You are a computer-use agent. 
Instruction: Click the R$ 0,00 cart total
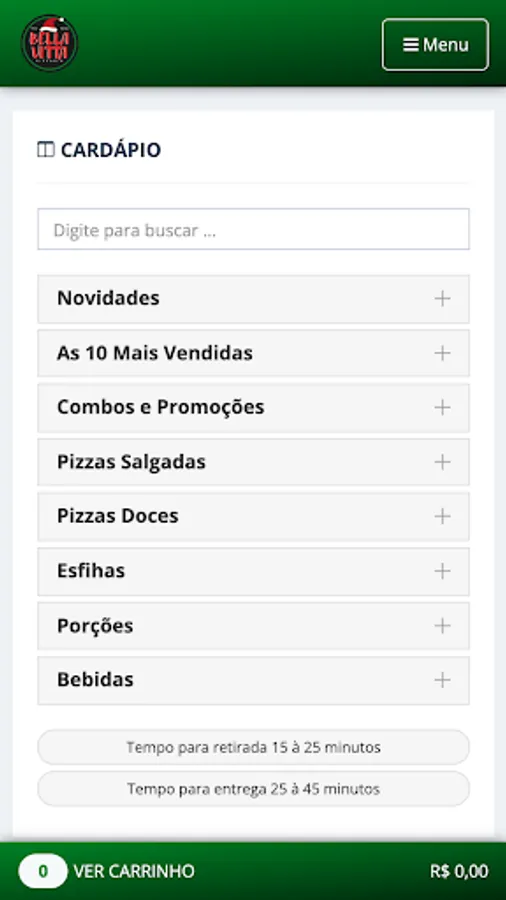point(459,871)
